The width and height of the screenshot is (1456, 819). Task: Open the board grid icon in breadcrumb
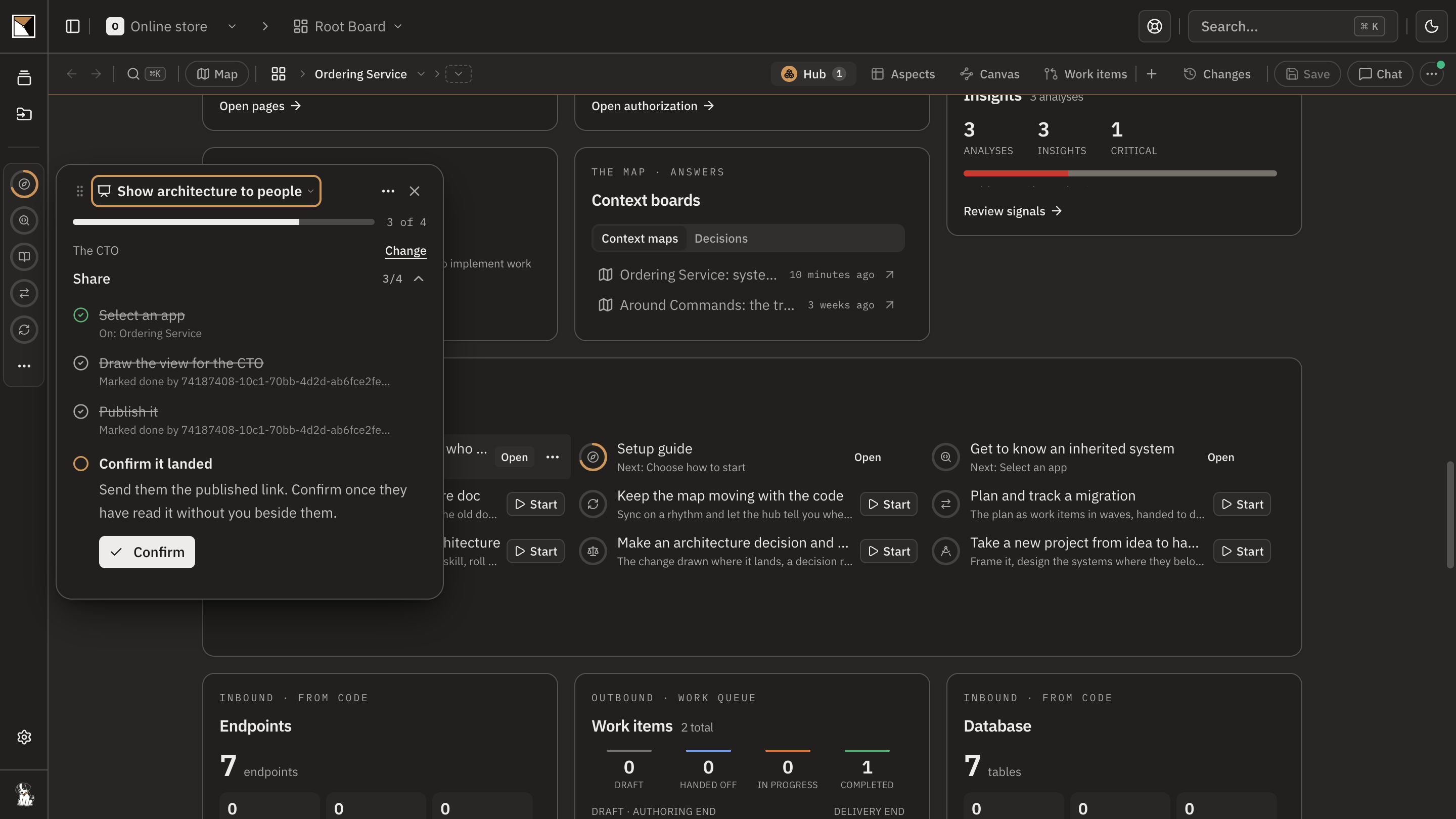tap(278, 74)
